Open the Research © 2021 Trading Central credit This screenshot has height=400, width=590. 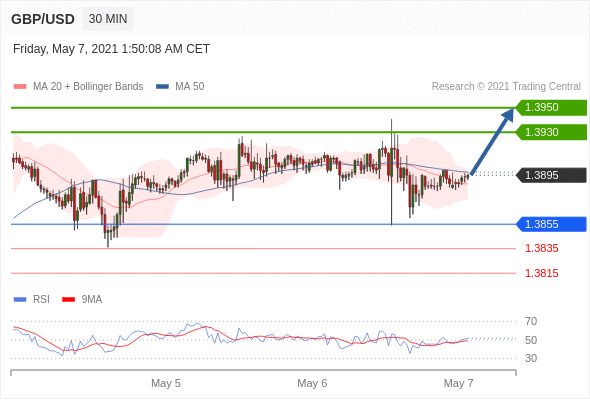tap(506, 87)
